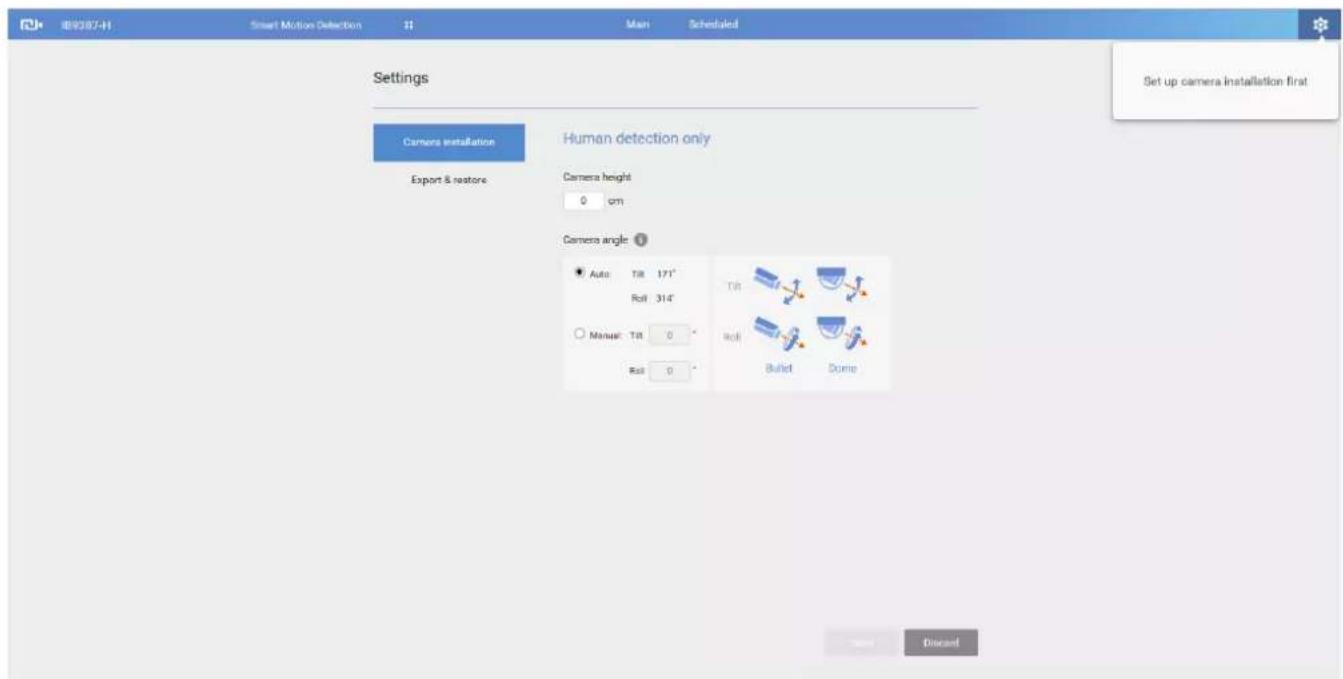Open the Export & restore section

point(449,181)
